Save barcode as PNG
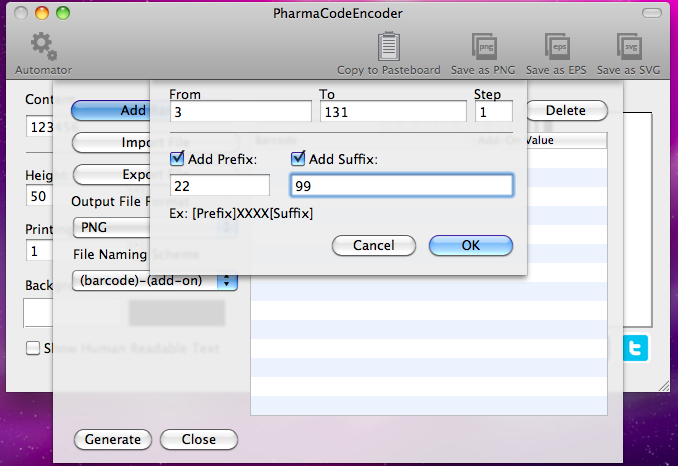 (x=483, y=54)
